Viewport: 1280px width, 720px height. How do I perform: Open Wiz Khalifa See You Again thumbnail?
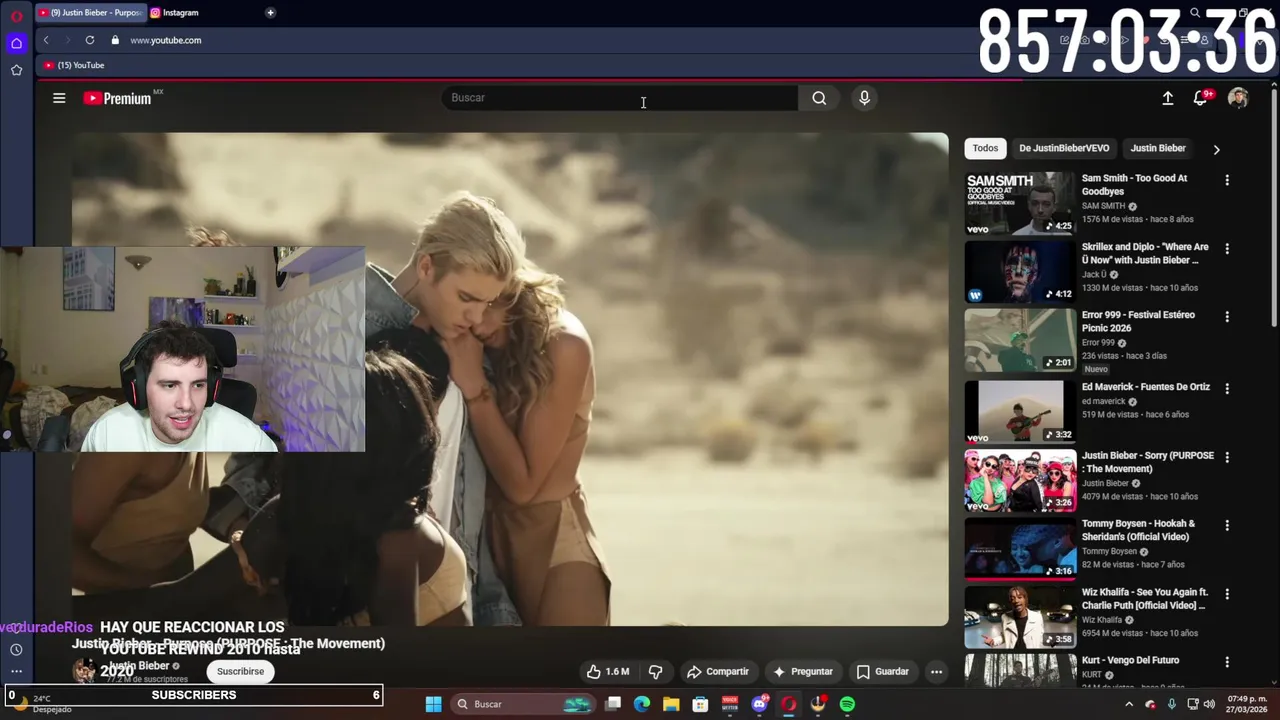[x=1020, y=617]
